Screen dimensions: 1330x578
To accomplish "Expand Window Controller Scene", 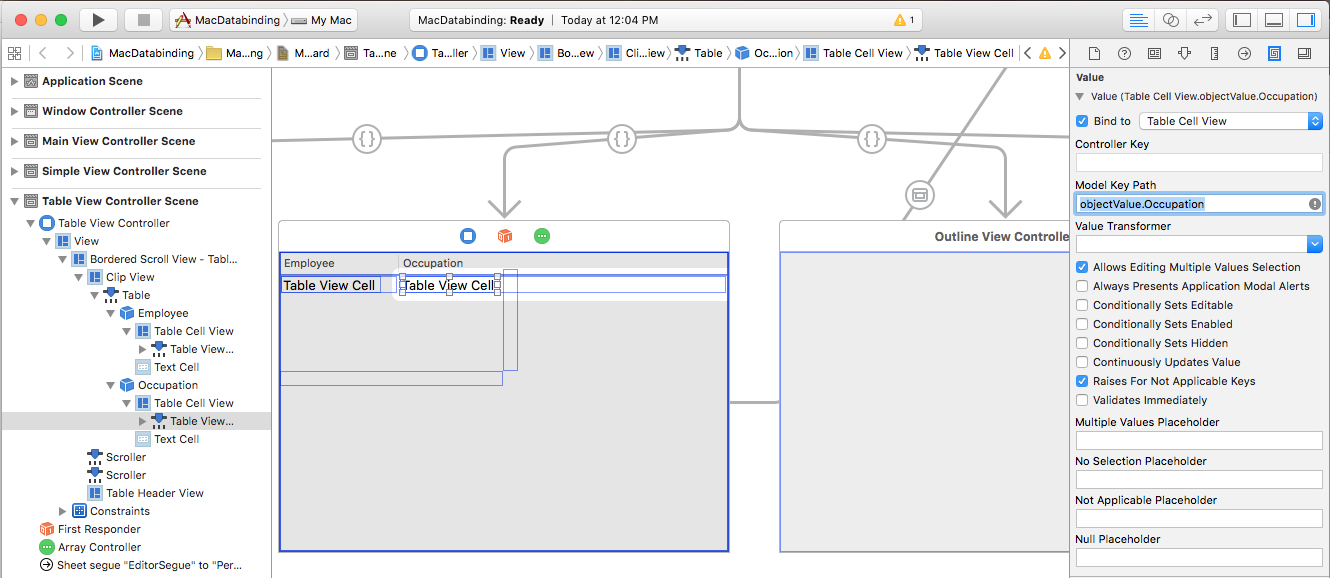I will click(14, 111).
